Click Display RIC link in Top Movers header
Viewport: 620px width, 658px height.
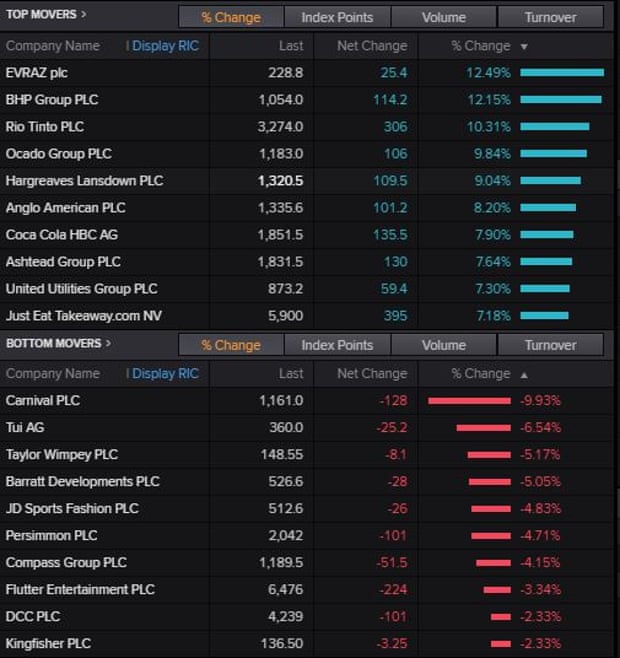point(165,46)
